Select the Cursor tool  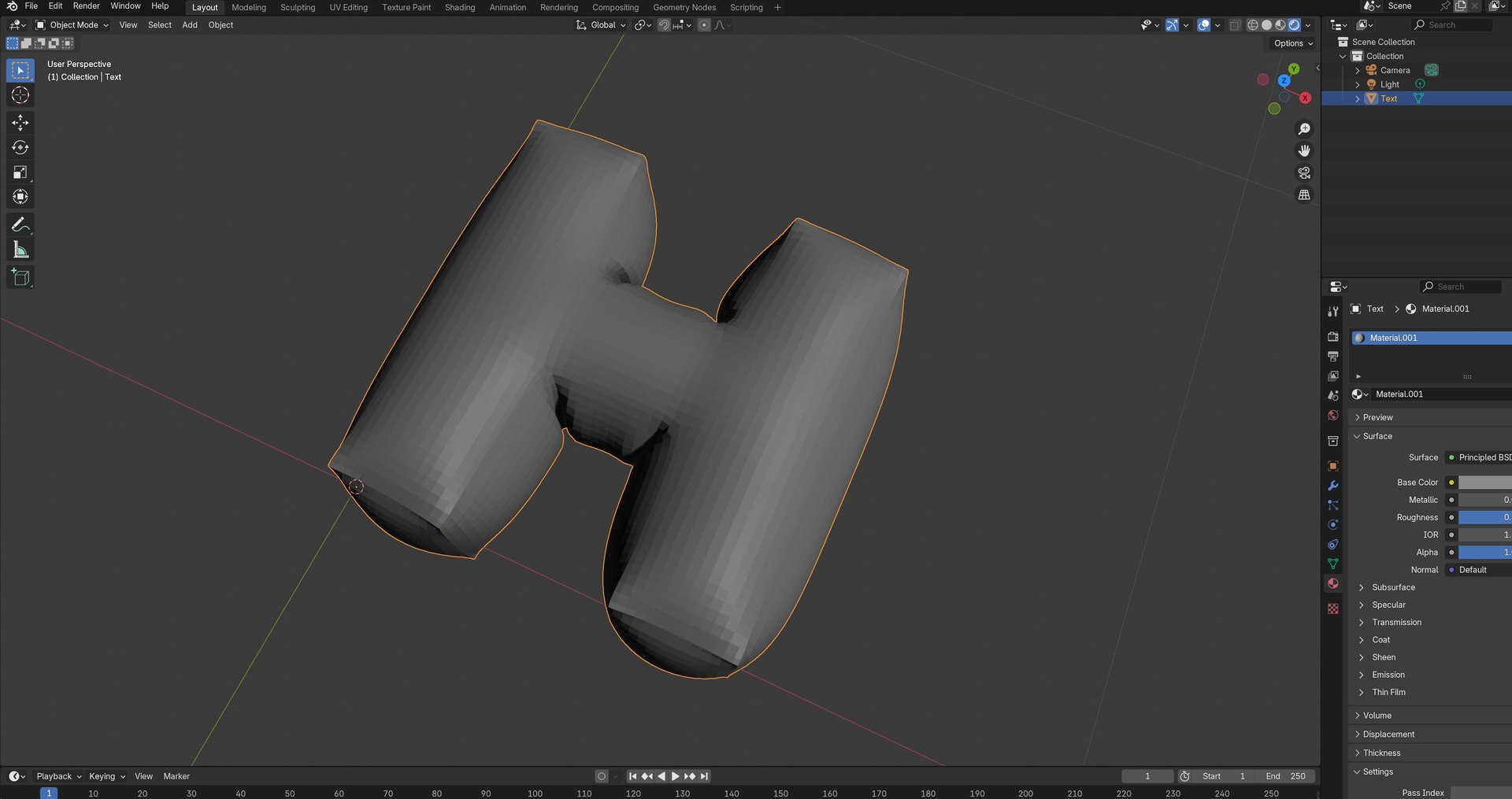(x=20, y=95)
